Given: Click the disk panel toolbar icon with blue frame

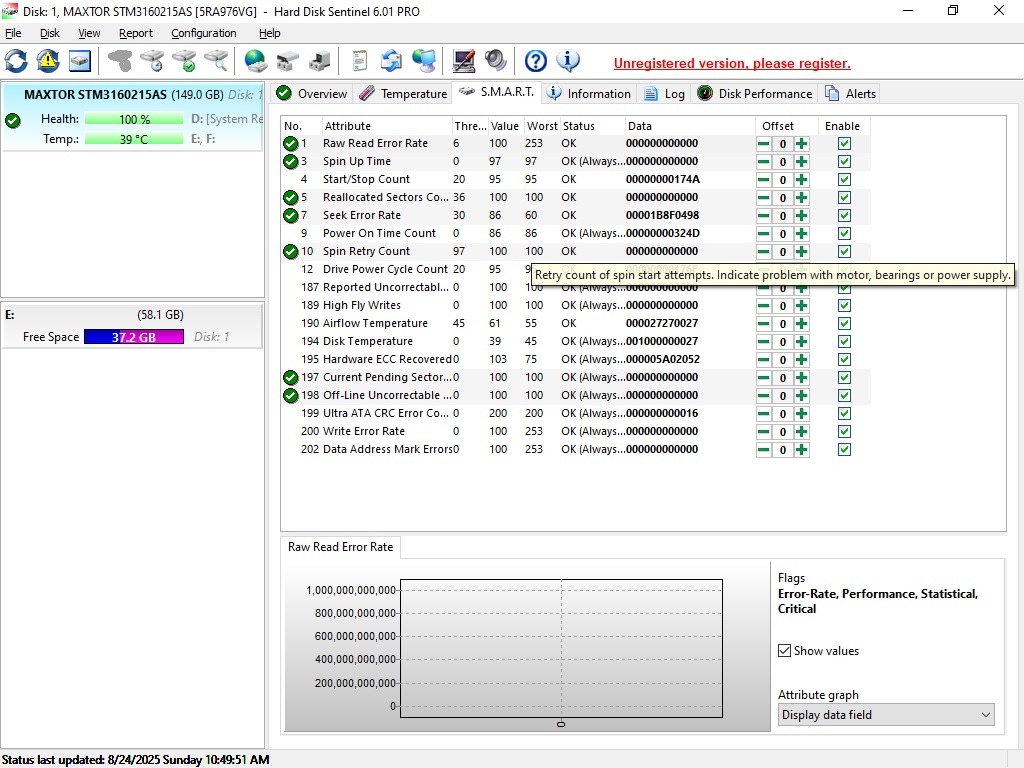Looking at the screenshot, I should (x=80, y=61).
